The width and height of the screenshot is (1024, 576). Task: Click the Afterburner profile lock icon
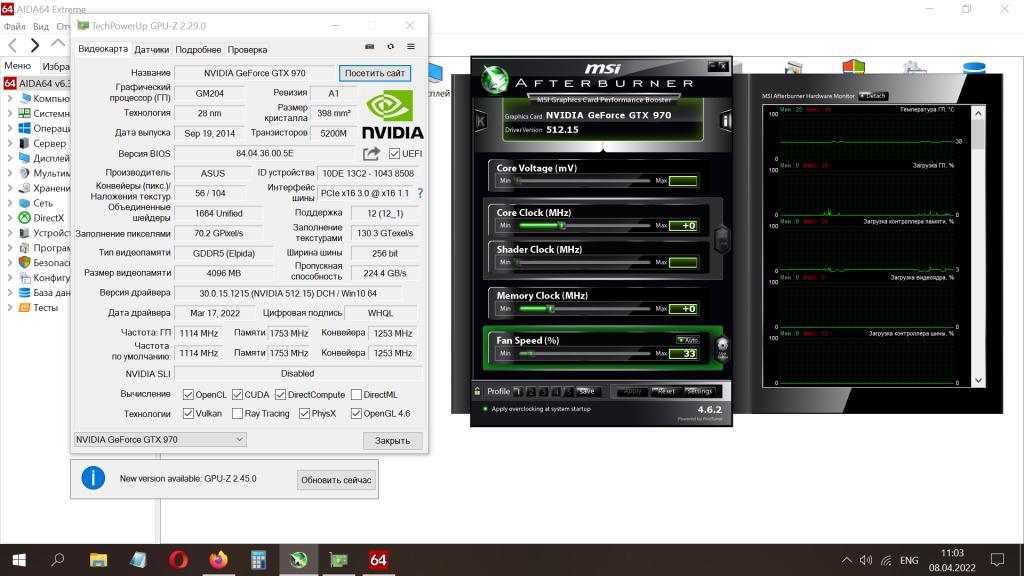point(477,391)
